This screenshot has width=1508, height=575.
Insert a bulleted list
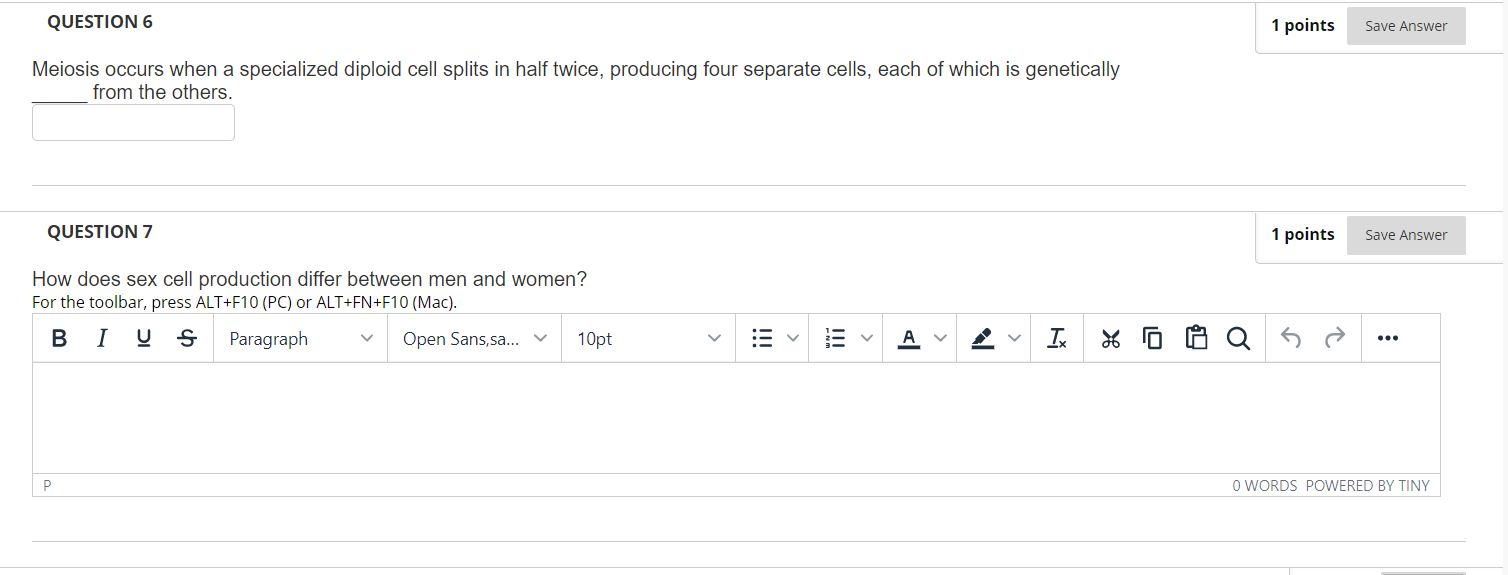762,339
